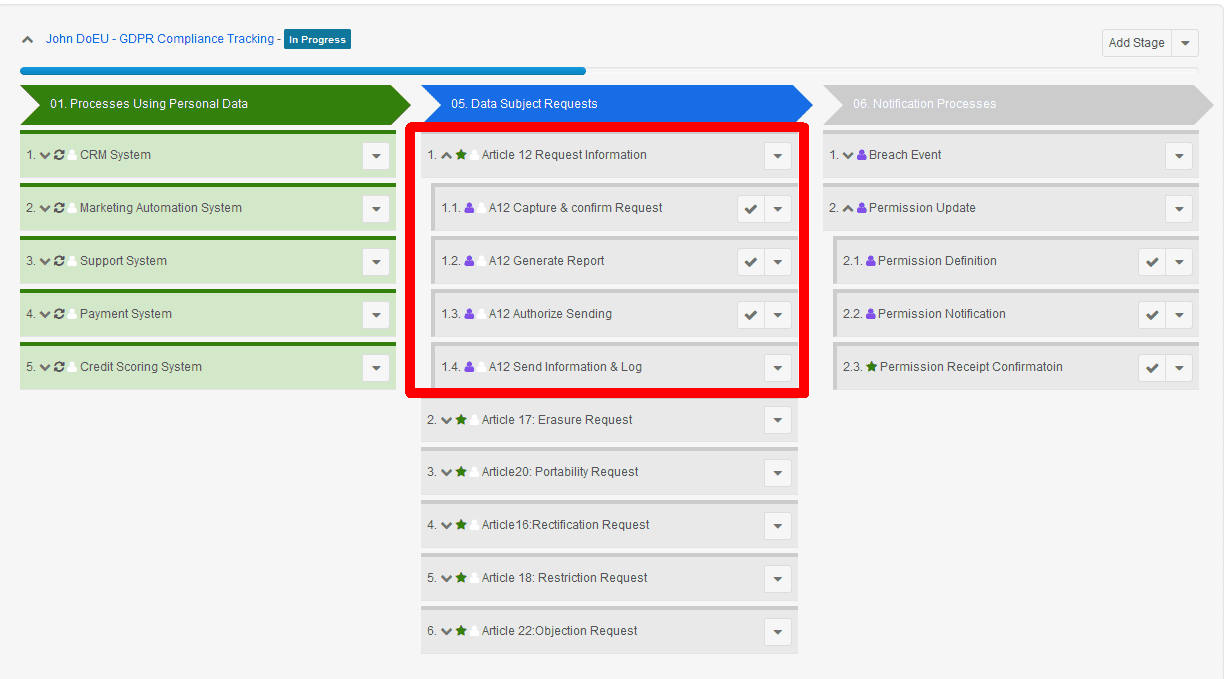Select the 05. Data Subject Requests stage
The width and height of the screenshot is (1225, 679).
pyautogui.click(x=610, y=104)
